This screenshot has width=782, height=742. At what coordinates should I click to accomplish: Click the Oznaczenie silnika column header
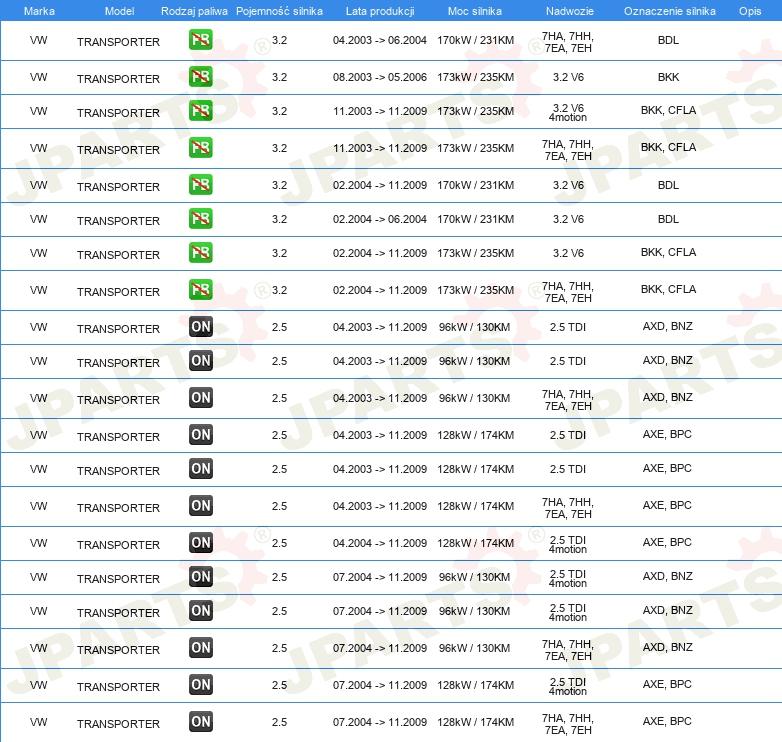tap(670, 11)
